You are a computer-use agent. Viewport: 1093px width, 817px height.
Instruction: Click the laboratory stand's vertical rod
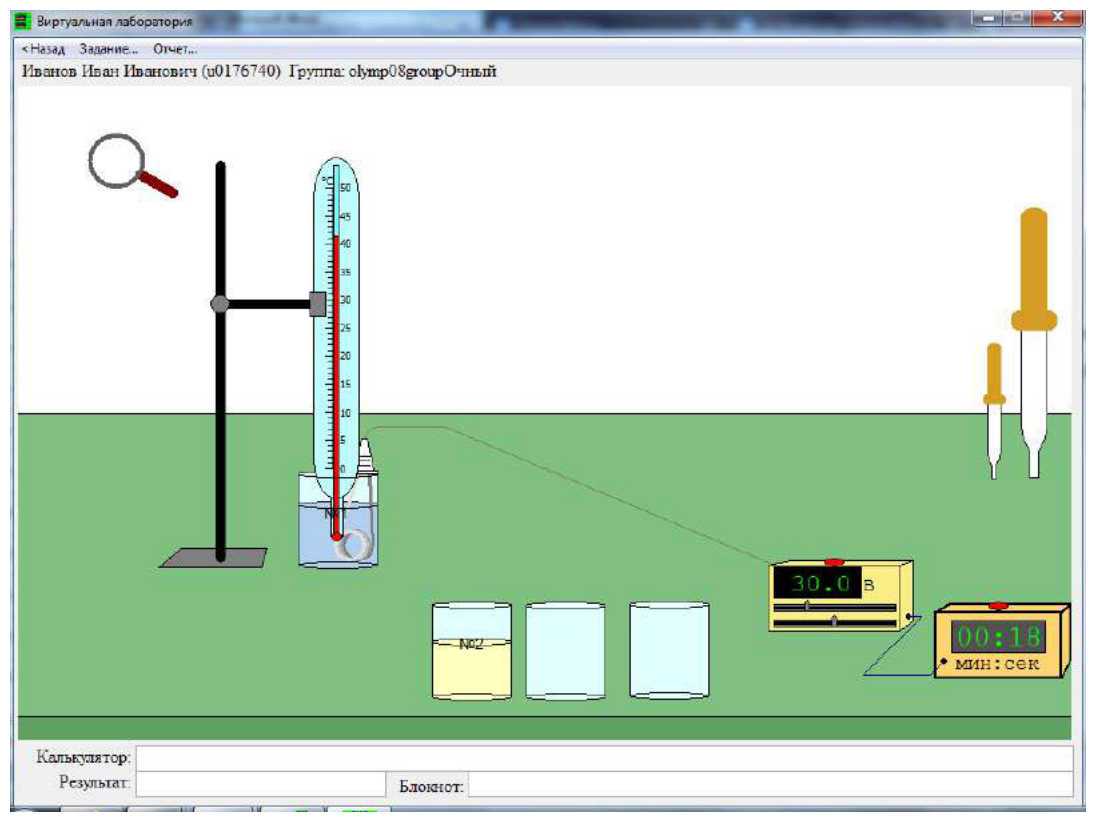[x=220, y=361]
